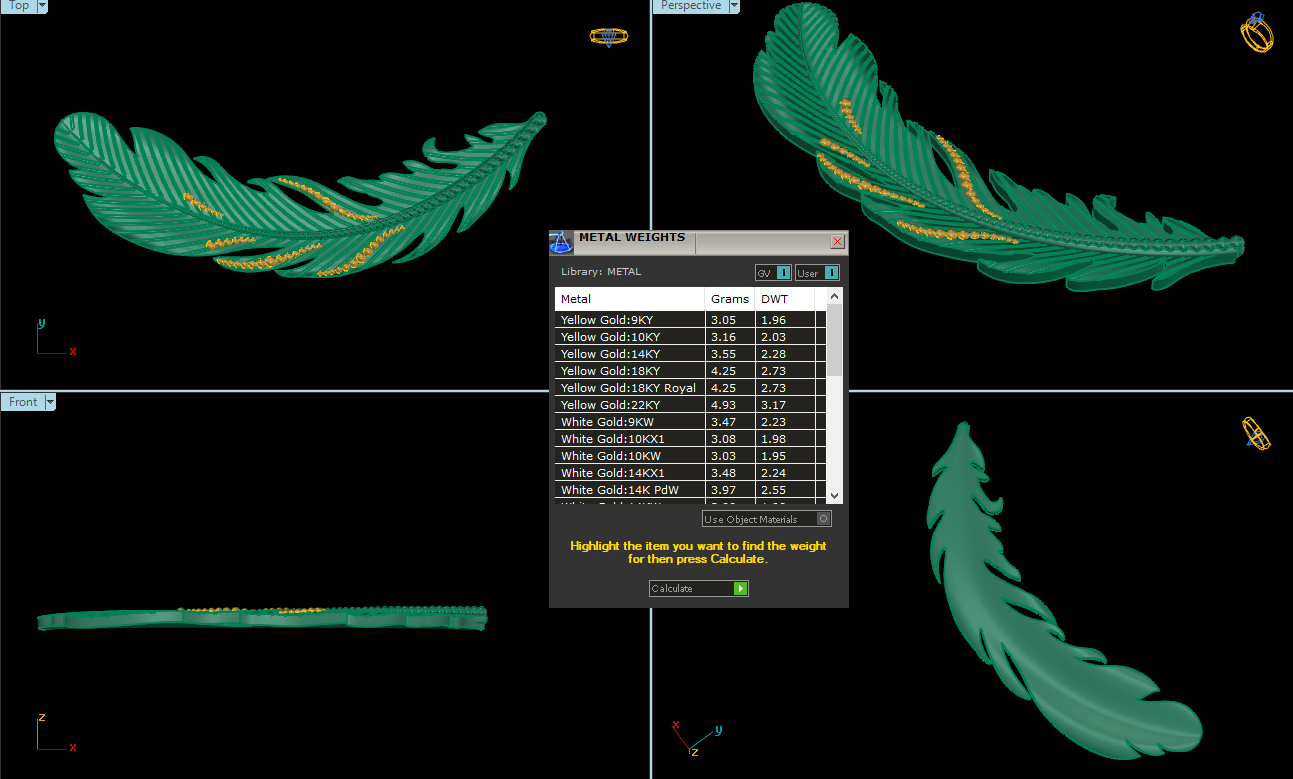Select the Yellow Gold:18KY row
Screen dimensions: 1293x779
[x=630, y=371]
